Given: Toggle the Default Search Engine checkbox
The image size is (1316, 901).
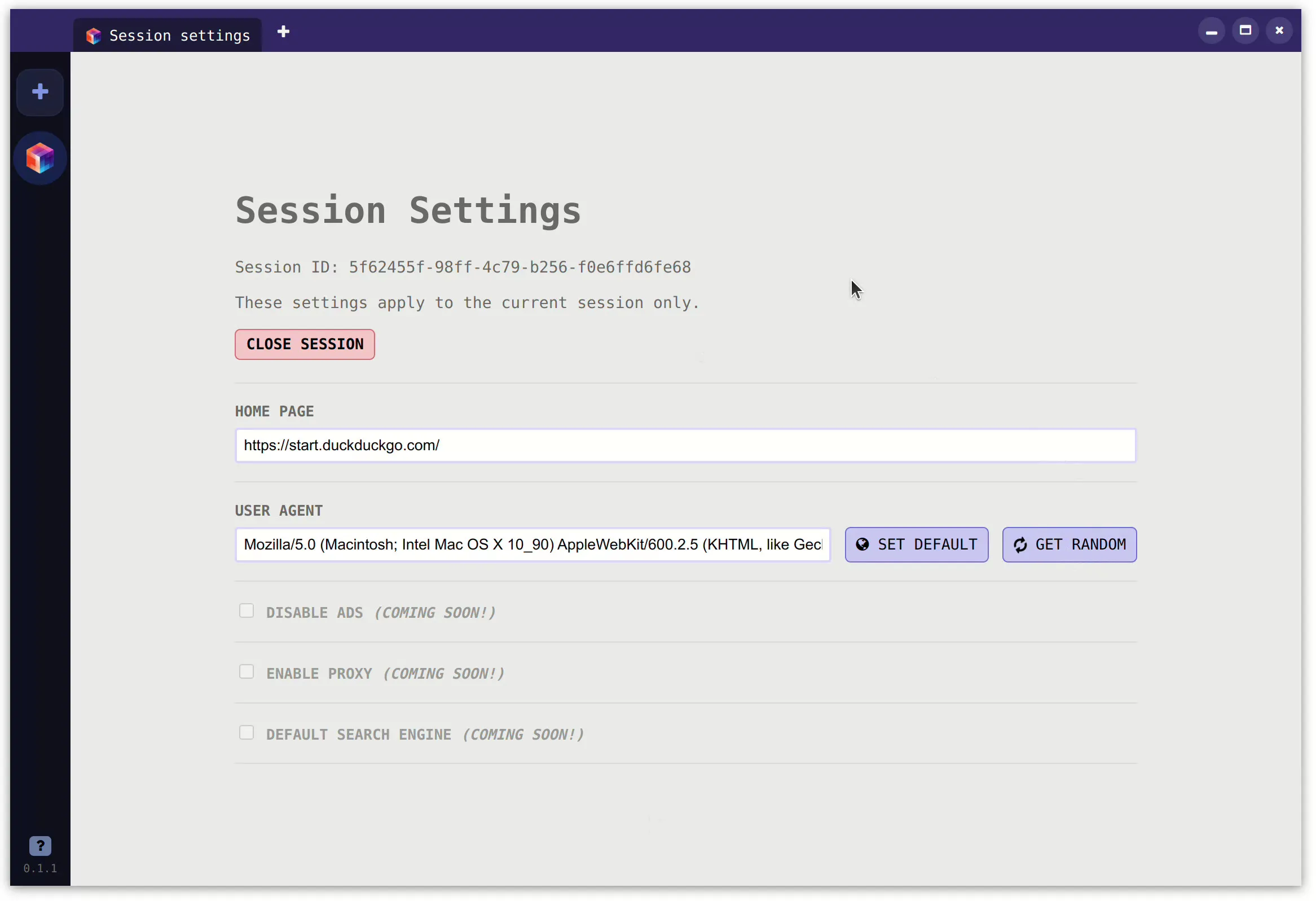Looking at the screenshot, I should click(x=247, y=733).
